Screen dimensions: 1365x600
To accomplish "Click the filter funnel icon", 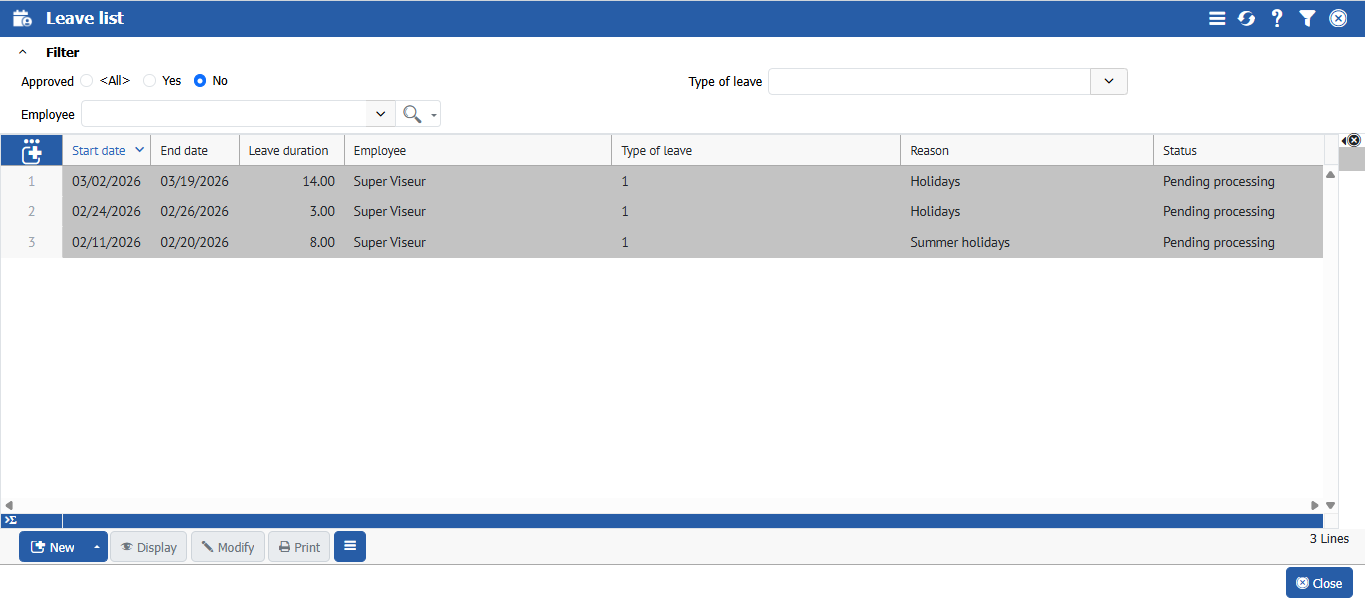I will [1307, 18].
